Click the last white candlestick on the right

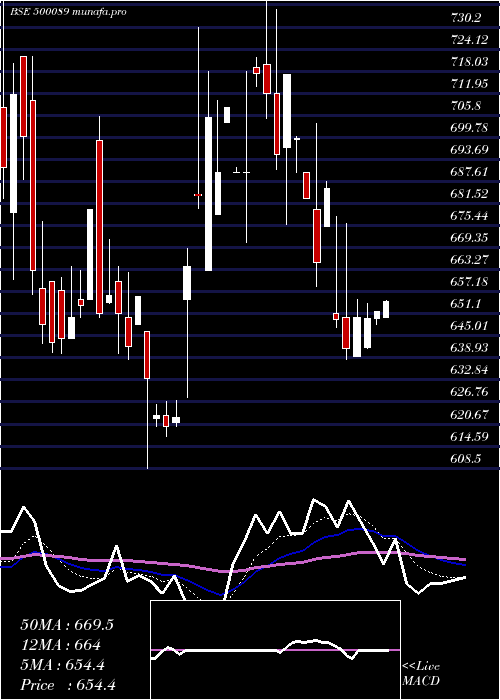[x=386, y=309]
